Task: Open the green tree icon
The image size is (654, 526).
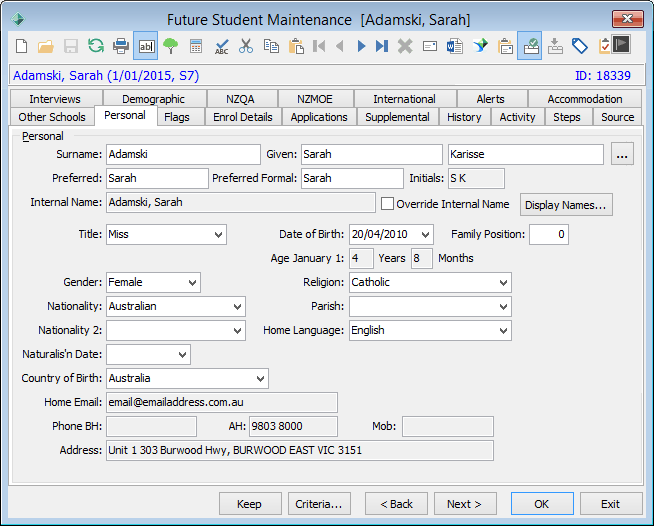Action: click(171, 46)
